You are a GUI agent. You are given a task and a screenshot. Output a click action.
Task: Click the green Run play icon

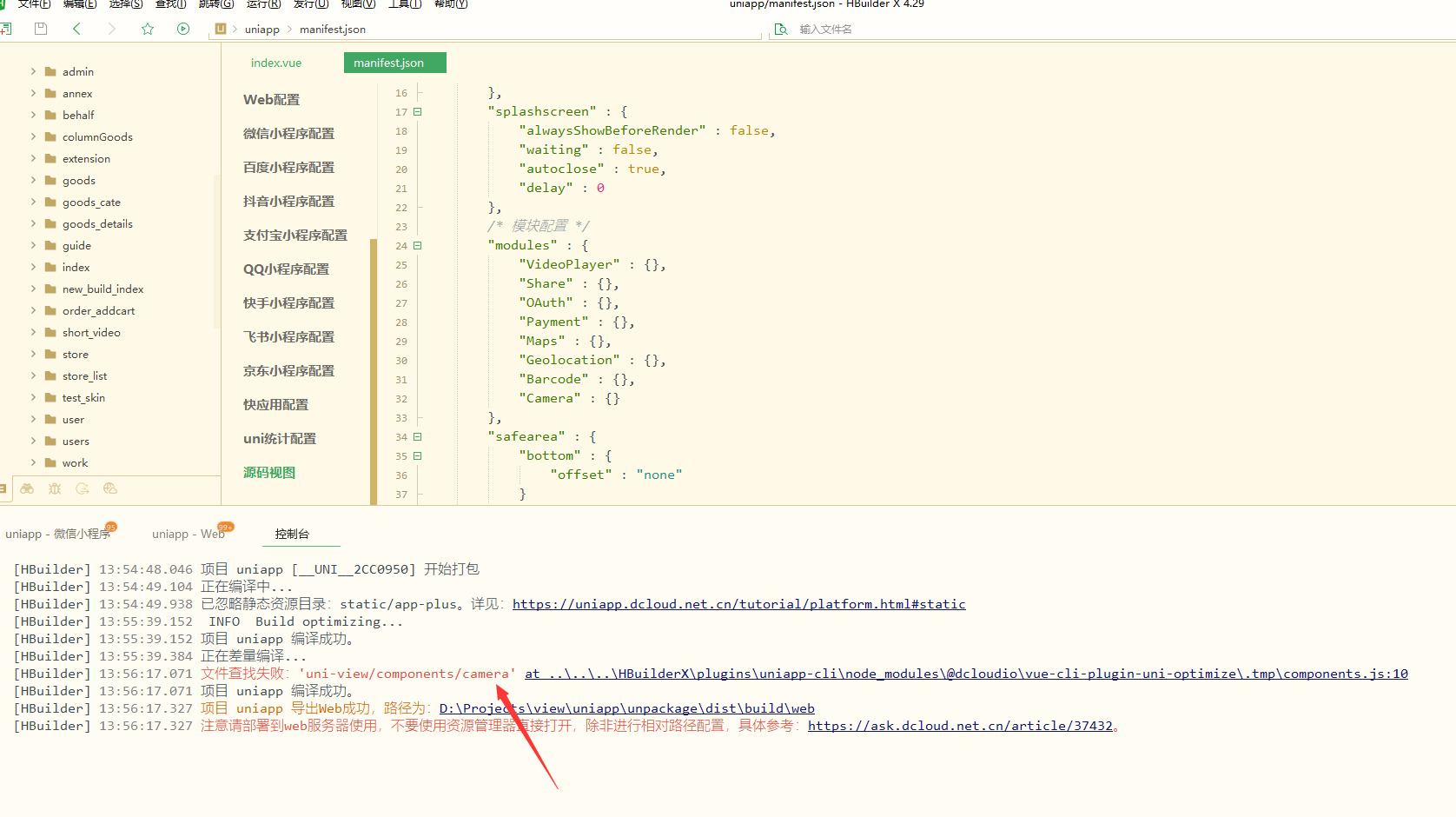(183, 29)
